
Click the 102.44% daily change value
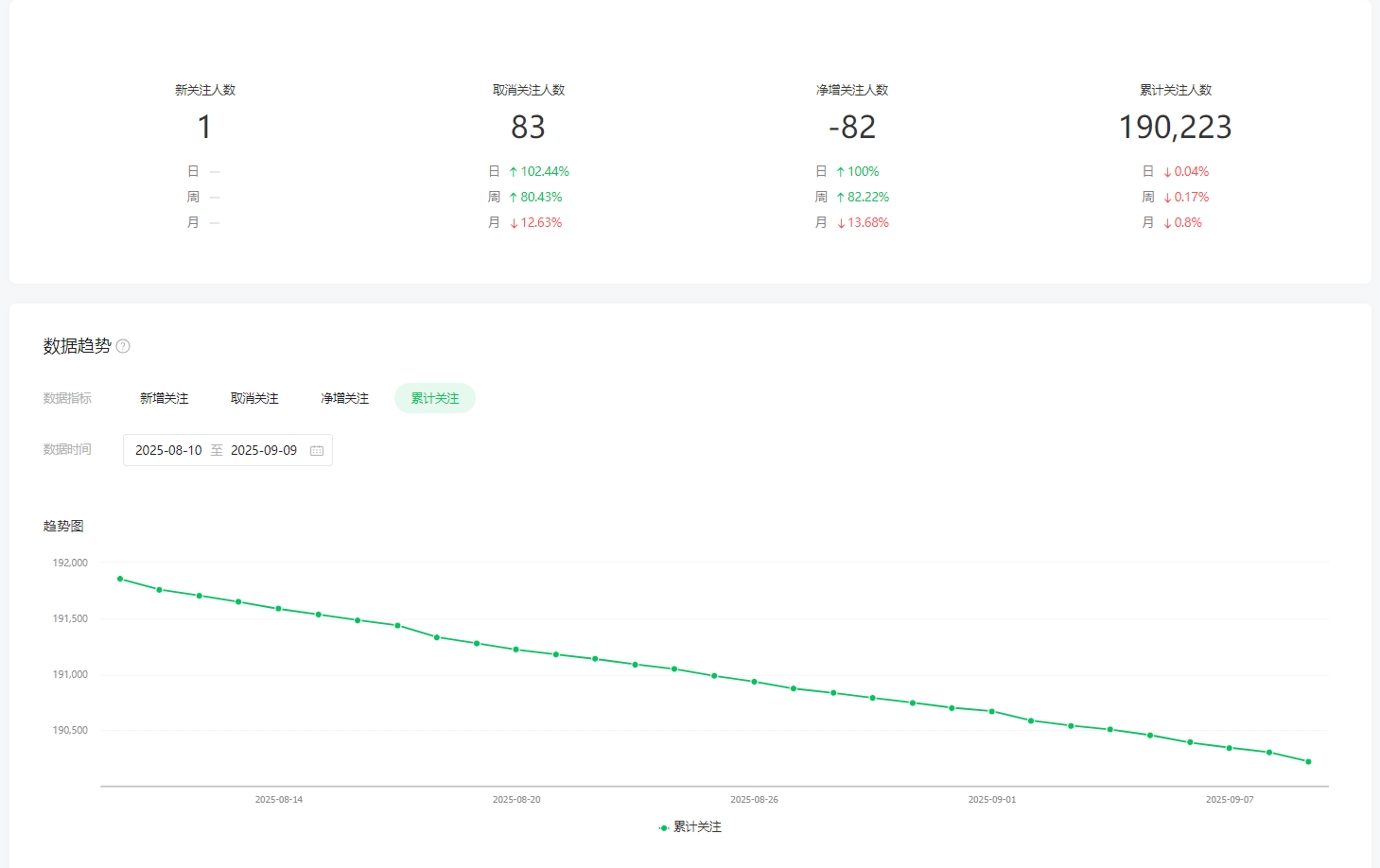pos(545,171)
